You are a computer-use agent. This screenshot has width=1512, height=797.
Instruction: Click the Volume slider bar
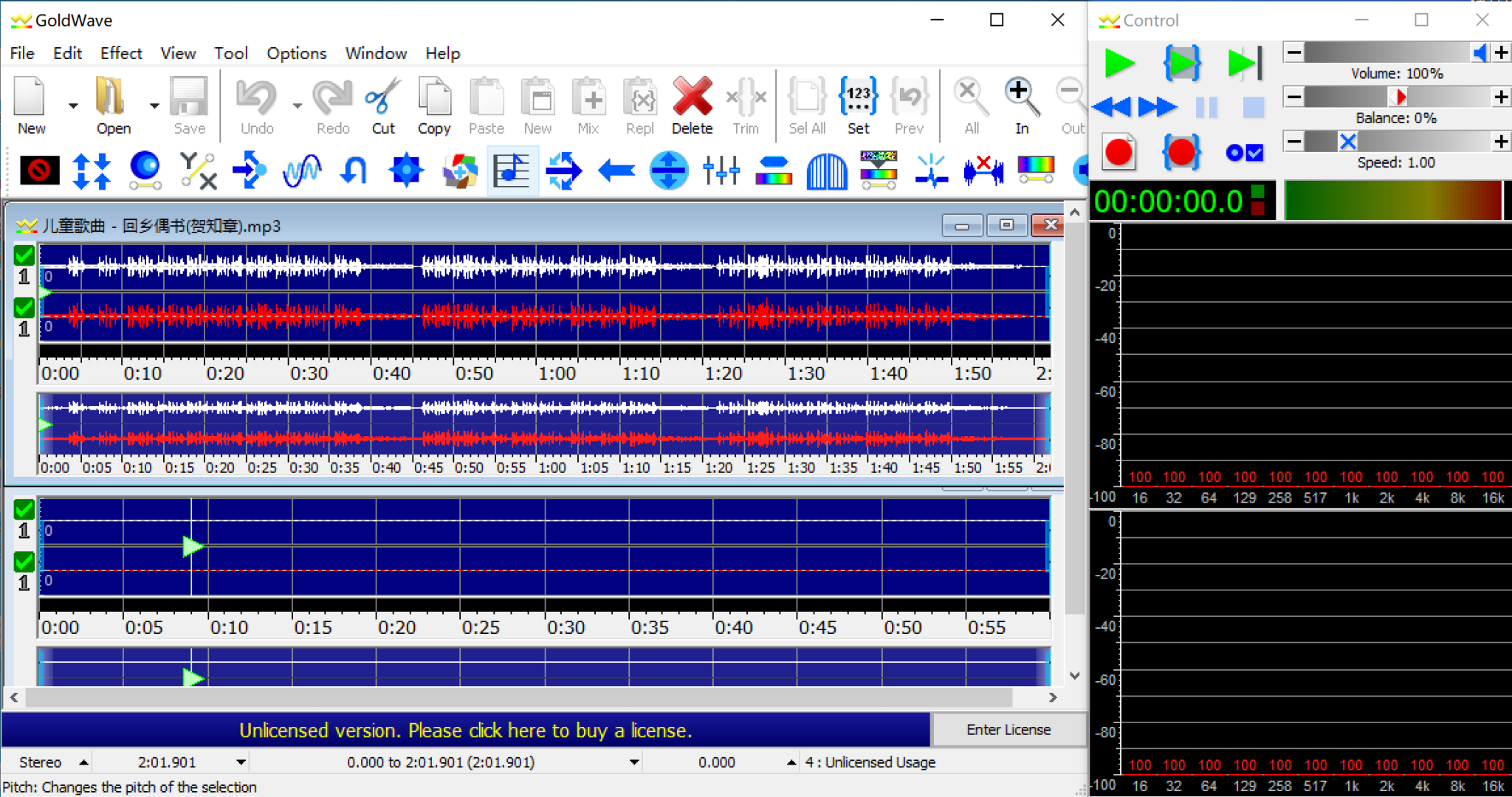pyautogui.click(x=1388, y=52)
